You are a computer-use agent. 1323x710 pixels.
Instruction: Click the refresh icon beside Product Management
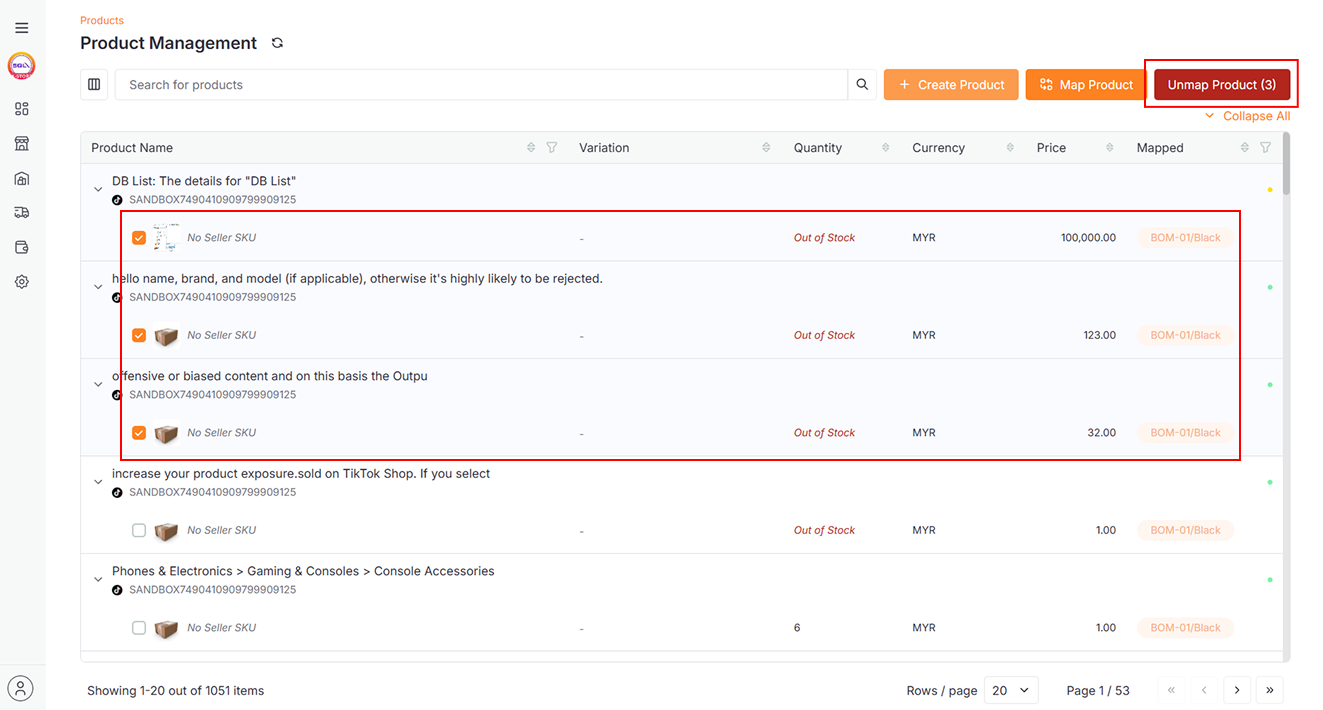[277, 43]
